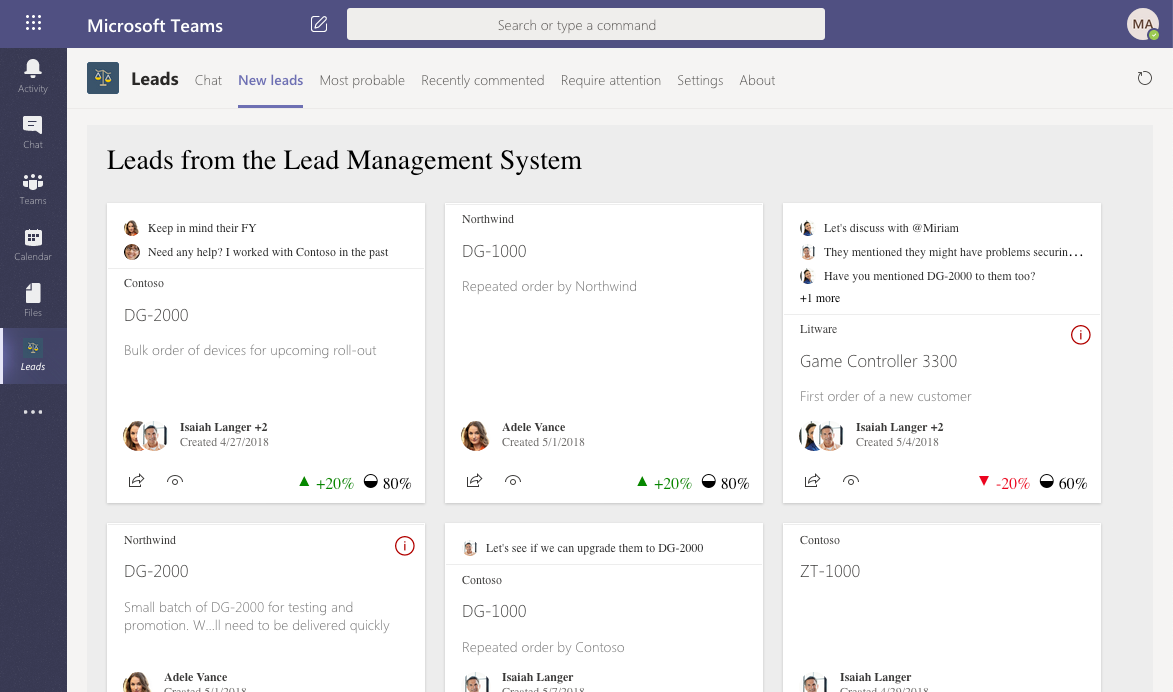This screenshot has width=1173, height=692.
Task: Open Calendar in the left sidebar
Action: (33, 245)
